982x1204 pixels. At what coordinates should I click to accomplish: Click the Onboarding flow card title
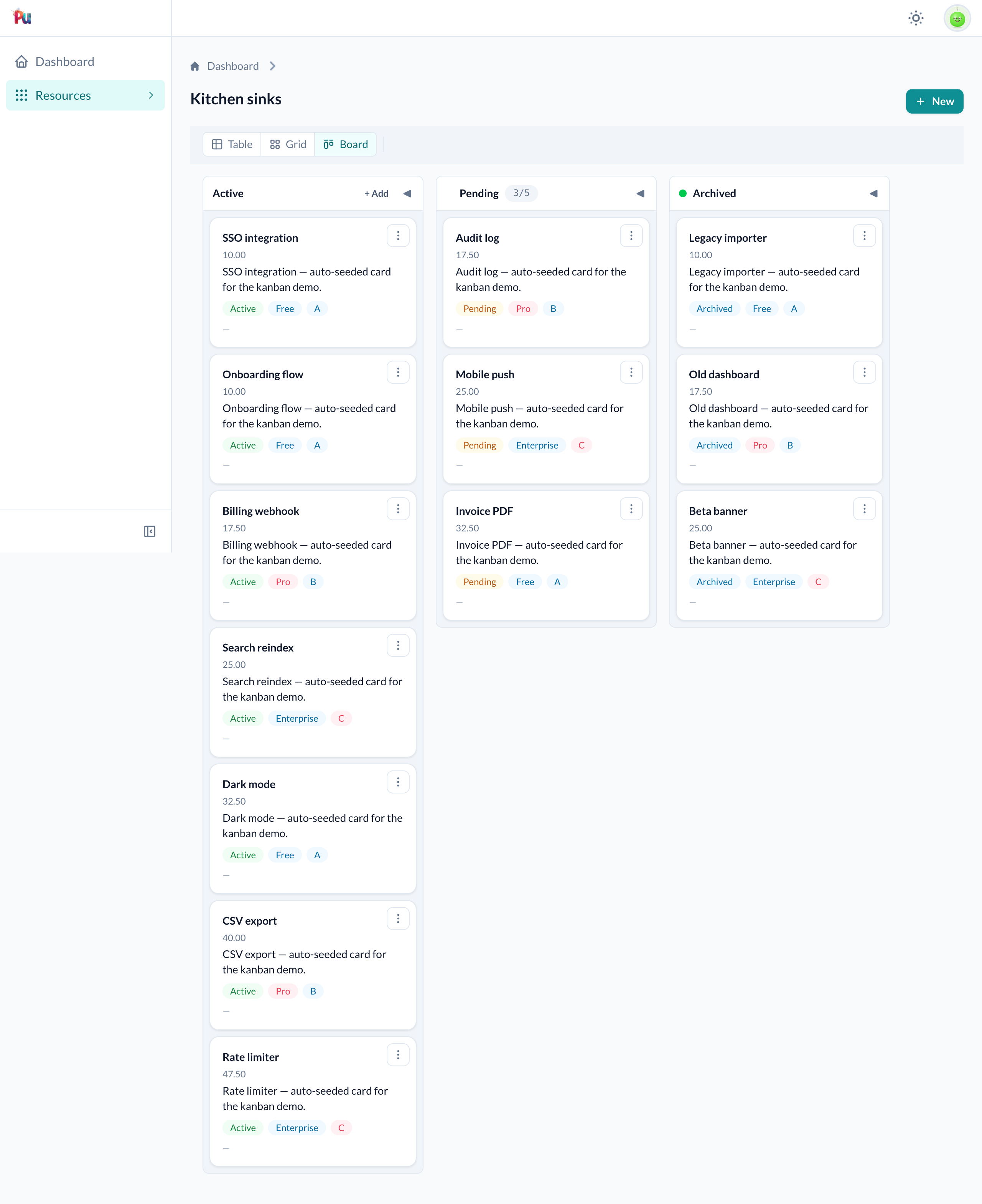tap(262, 374)
